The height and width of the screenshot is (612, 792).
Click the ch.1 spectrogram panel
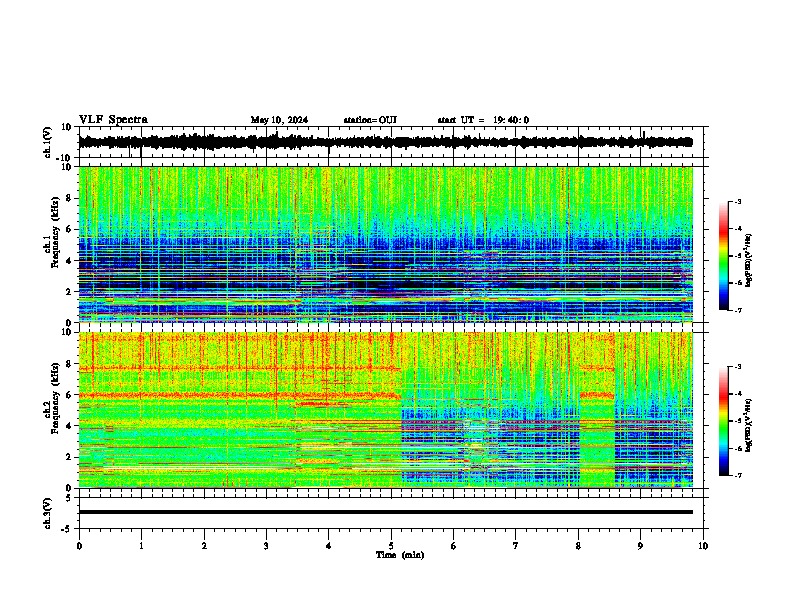coord(385,244)
